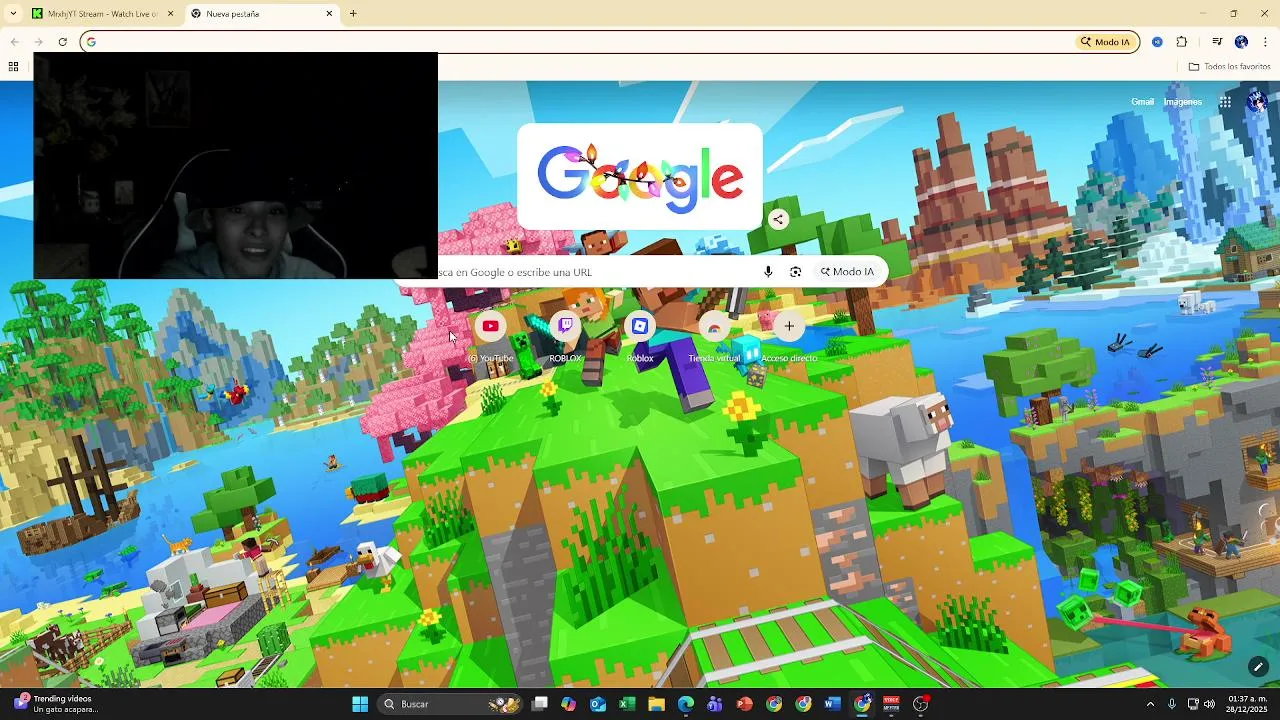The height and width of the screenshot is (720, 1280).
Task: Open Microsoft Teams from the taskbar
Action: click(715, 704)
